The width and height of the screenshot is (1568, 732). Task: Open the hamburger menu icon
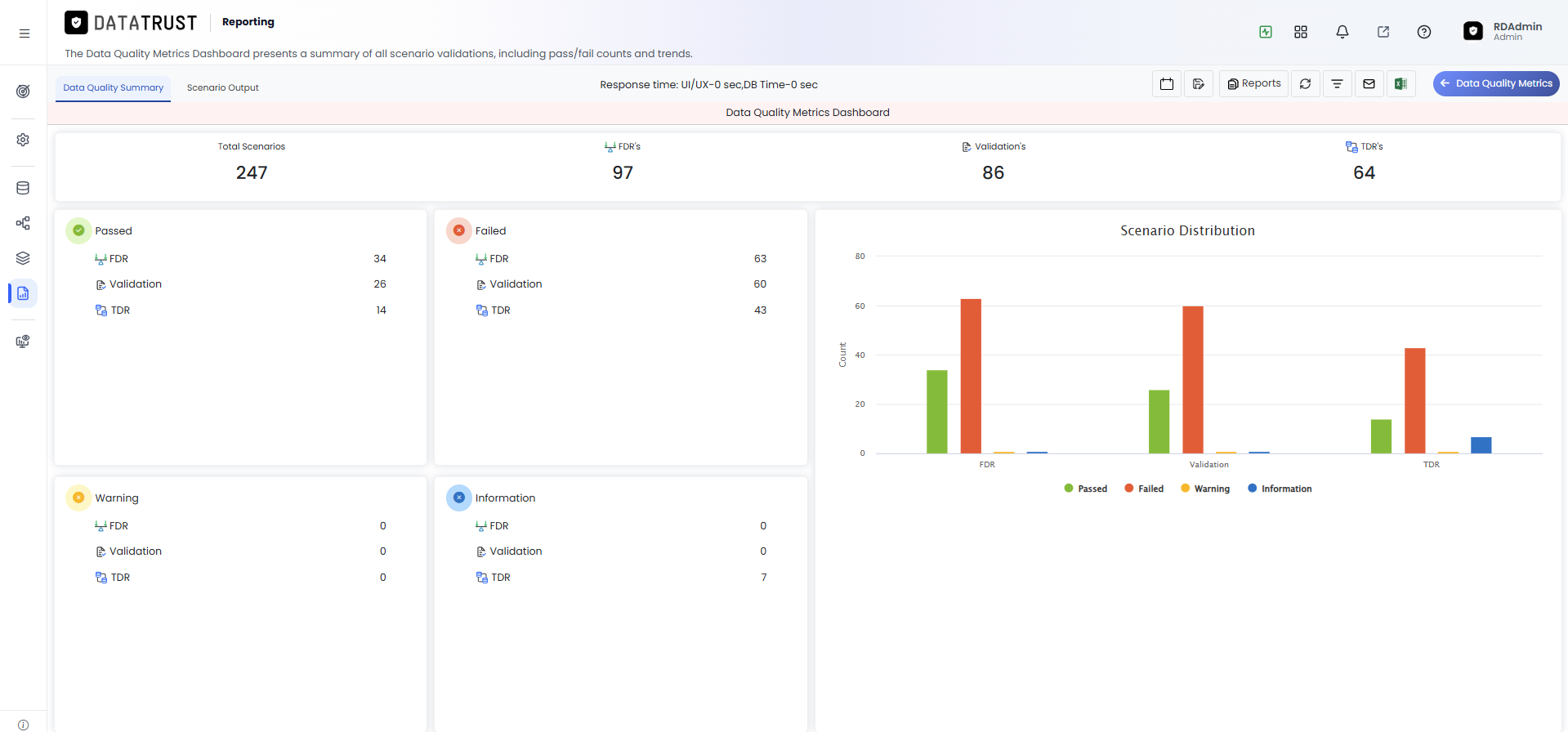(x=25, y=33)
